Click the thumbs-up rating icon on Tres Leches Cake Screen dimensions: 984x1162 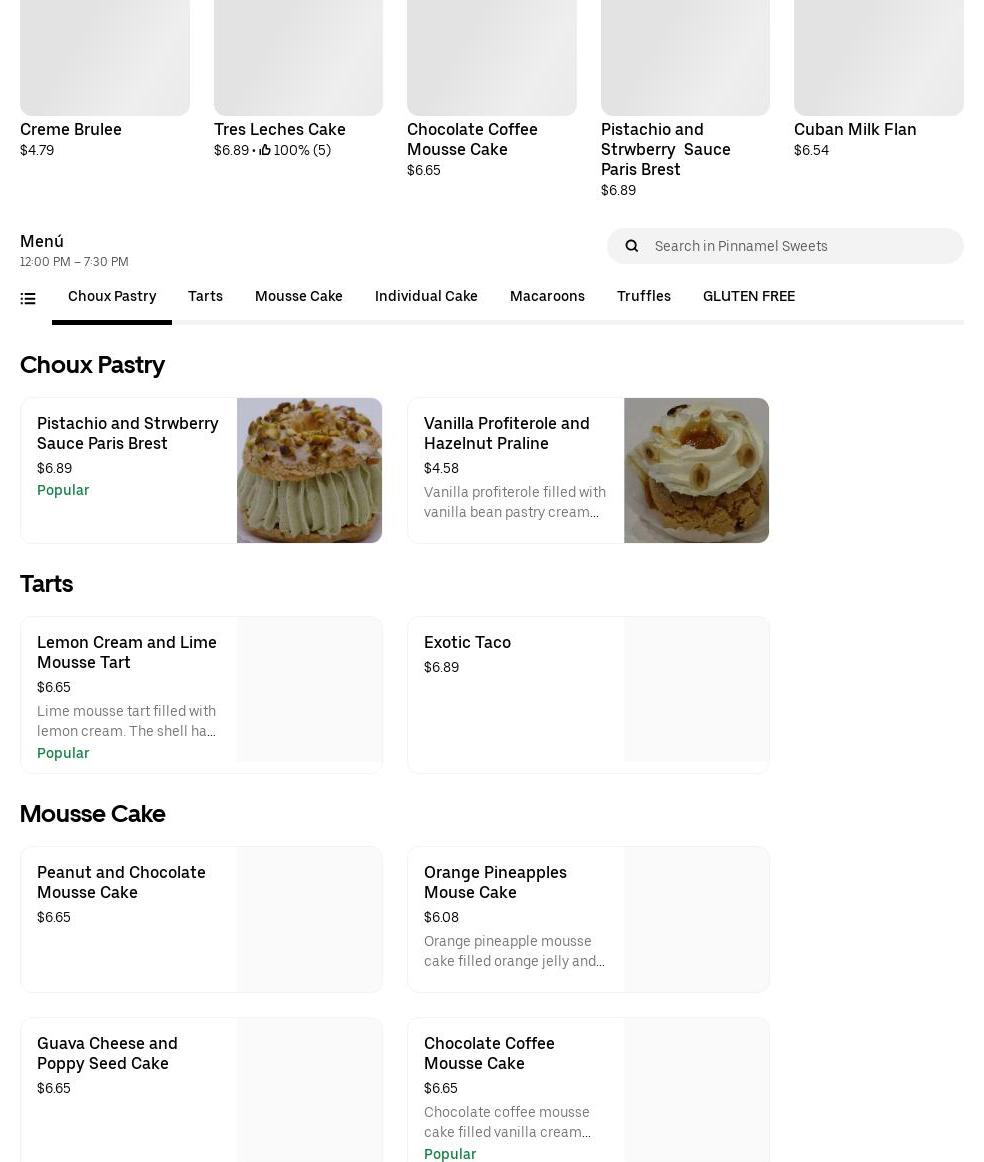tap(265, 151)
